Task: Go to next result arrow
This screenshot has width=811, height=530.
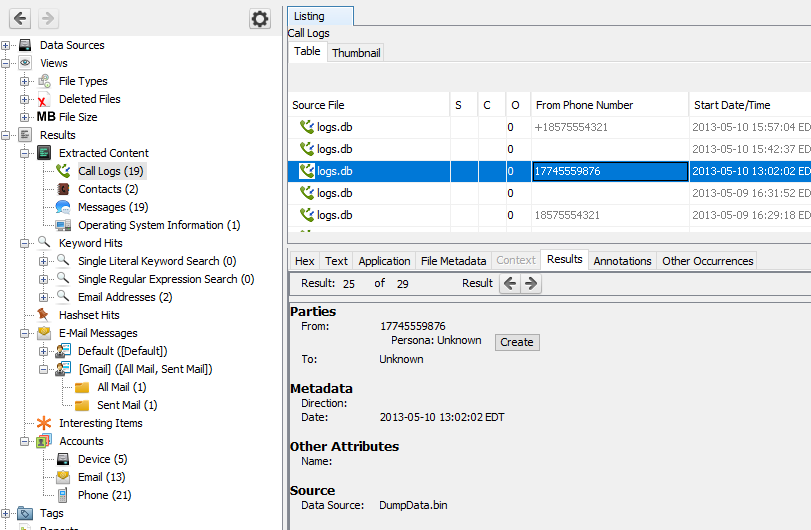Action: tap(531, 283)
